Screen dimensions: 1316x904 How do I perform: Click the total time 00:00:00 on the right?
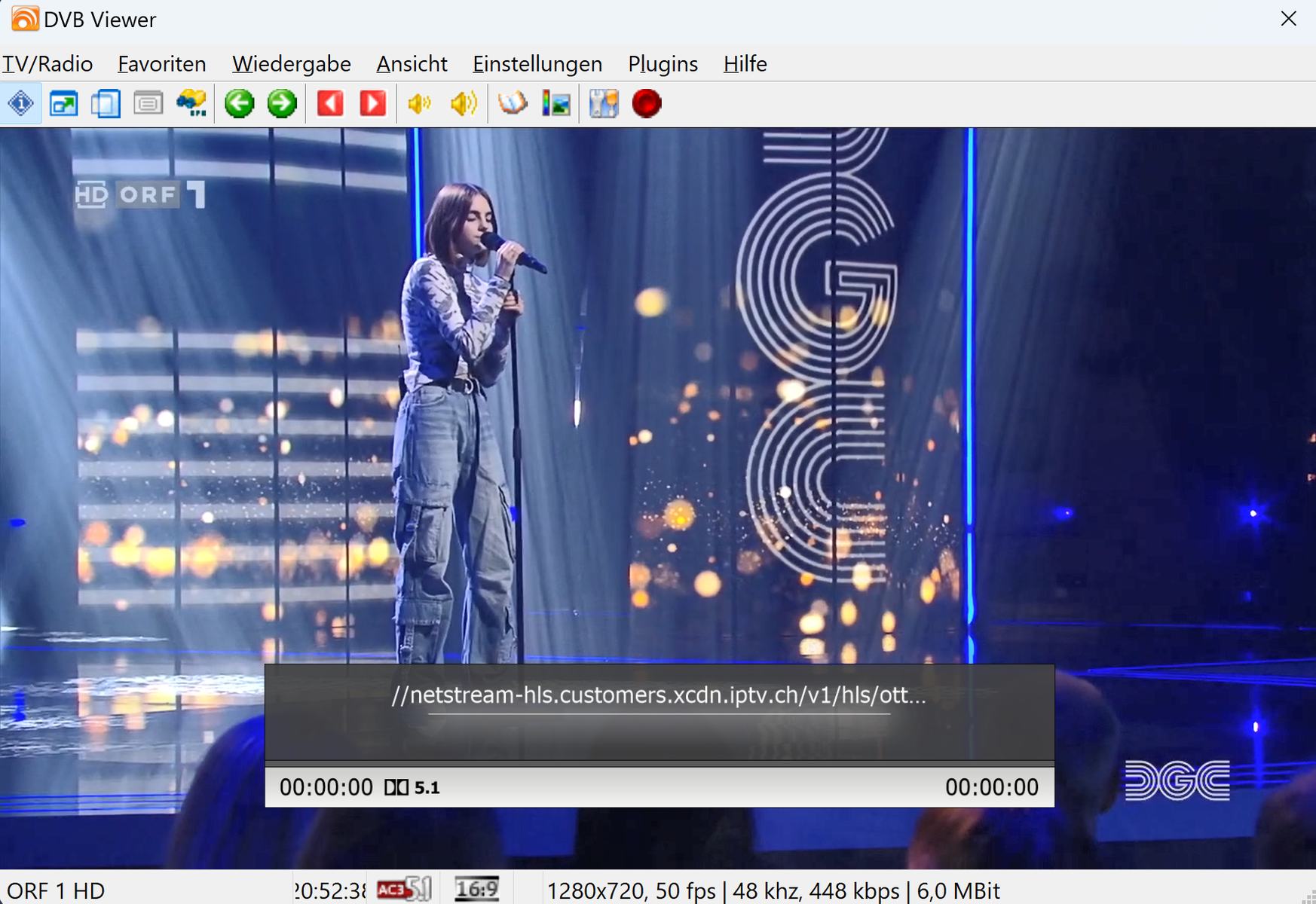coord(992,787)
